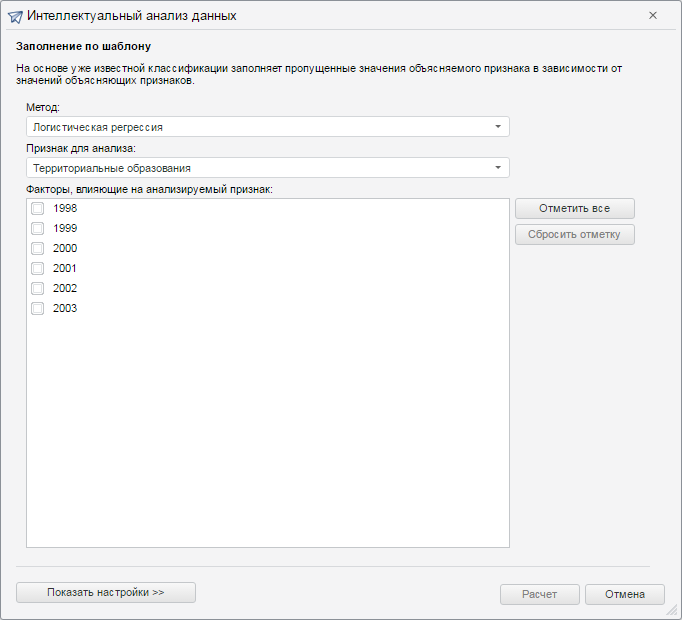Check the 1998 factor checkbox
Viewport: 682px width, 620px height.
[x=37, y=208]
